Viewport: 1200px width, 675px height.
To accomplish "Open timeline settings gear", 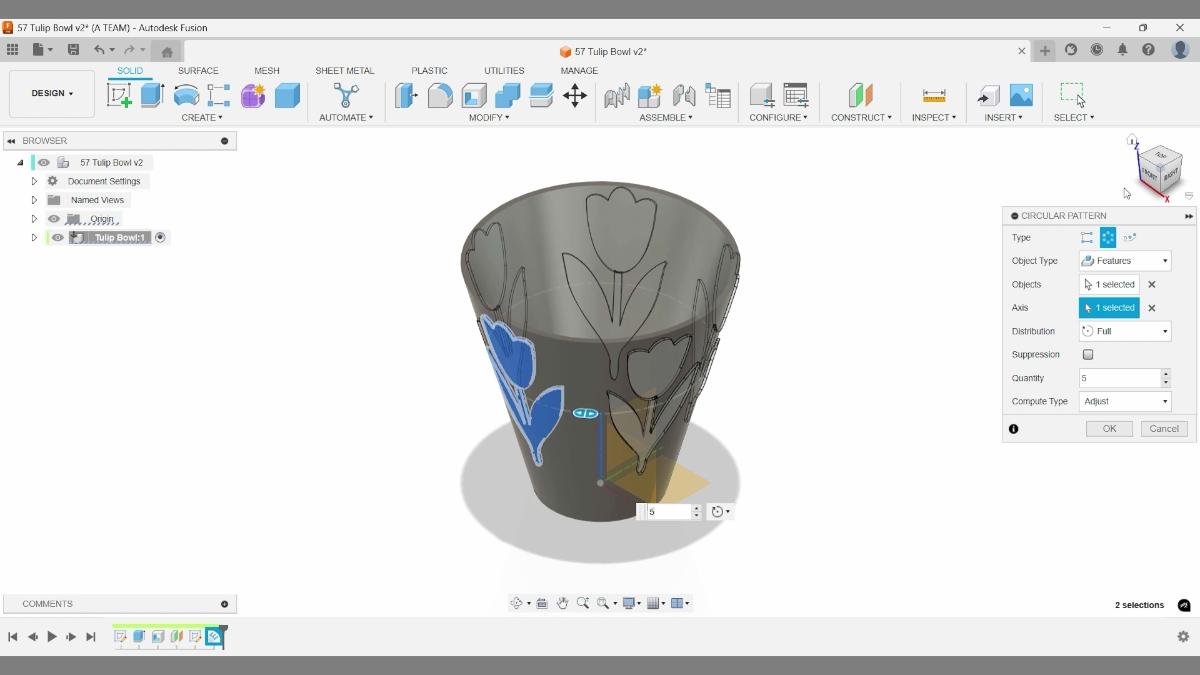I will 1183,636.
